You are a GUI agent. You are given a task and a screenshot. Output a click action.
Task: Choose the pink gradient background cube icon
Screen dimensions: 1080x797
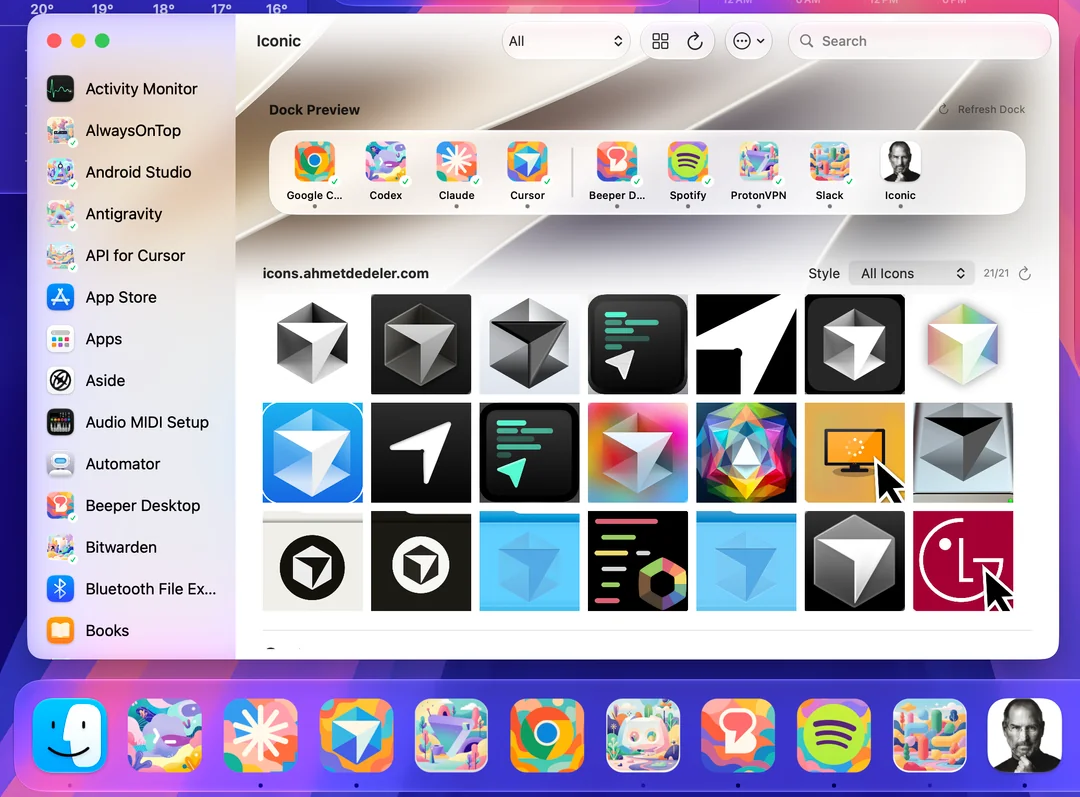point(638,453)
